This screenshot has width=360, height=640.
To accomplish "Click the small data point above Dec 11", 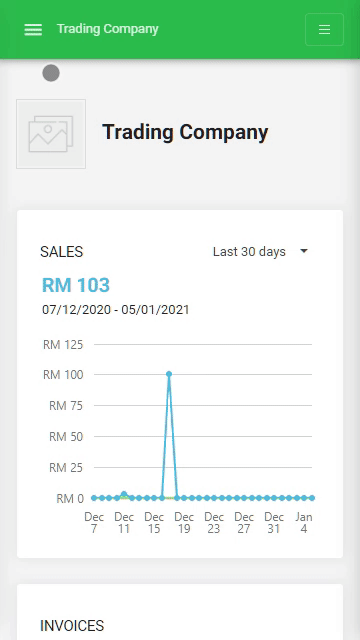I will coord(124,494).
